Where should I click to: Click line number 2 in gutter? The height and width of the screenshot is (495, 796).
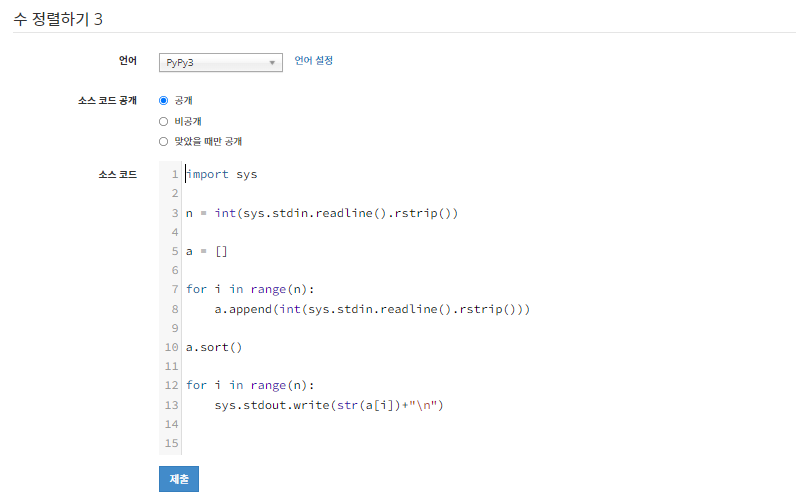pos(175,193)
